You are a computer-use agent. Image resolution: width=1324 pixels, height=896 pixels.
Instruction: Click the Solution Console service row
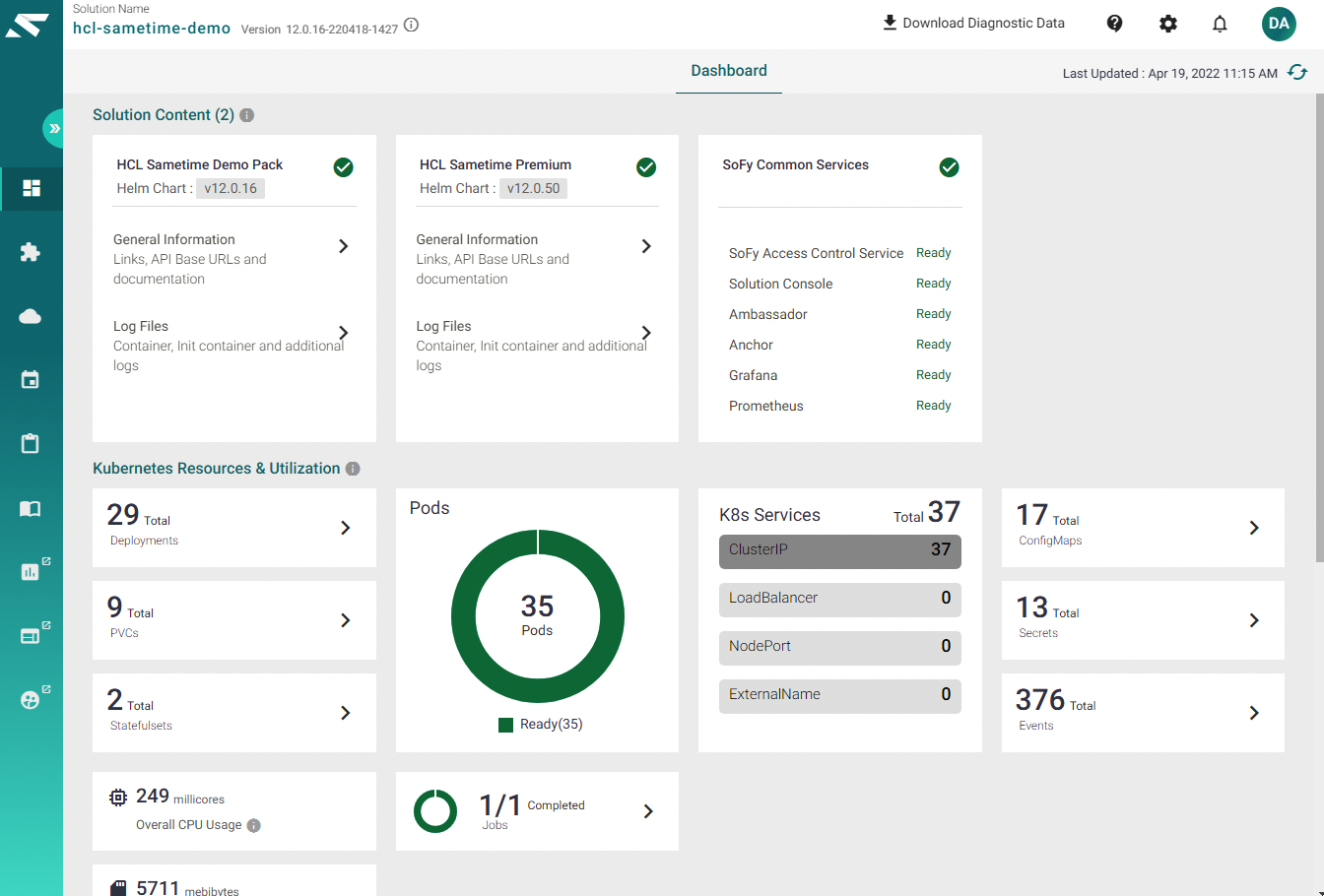[840, 284]
